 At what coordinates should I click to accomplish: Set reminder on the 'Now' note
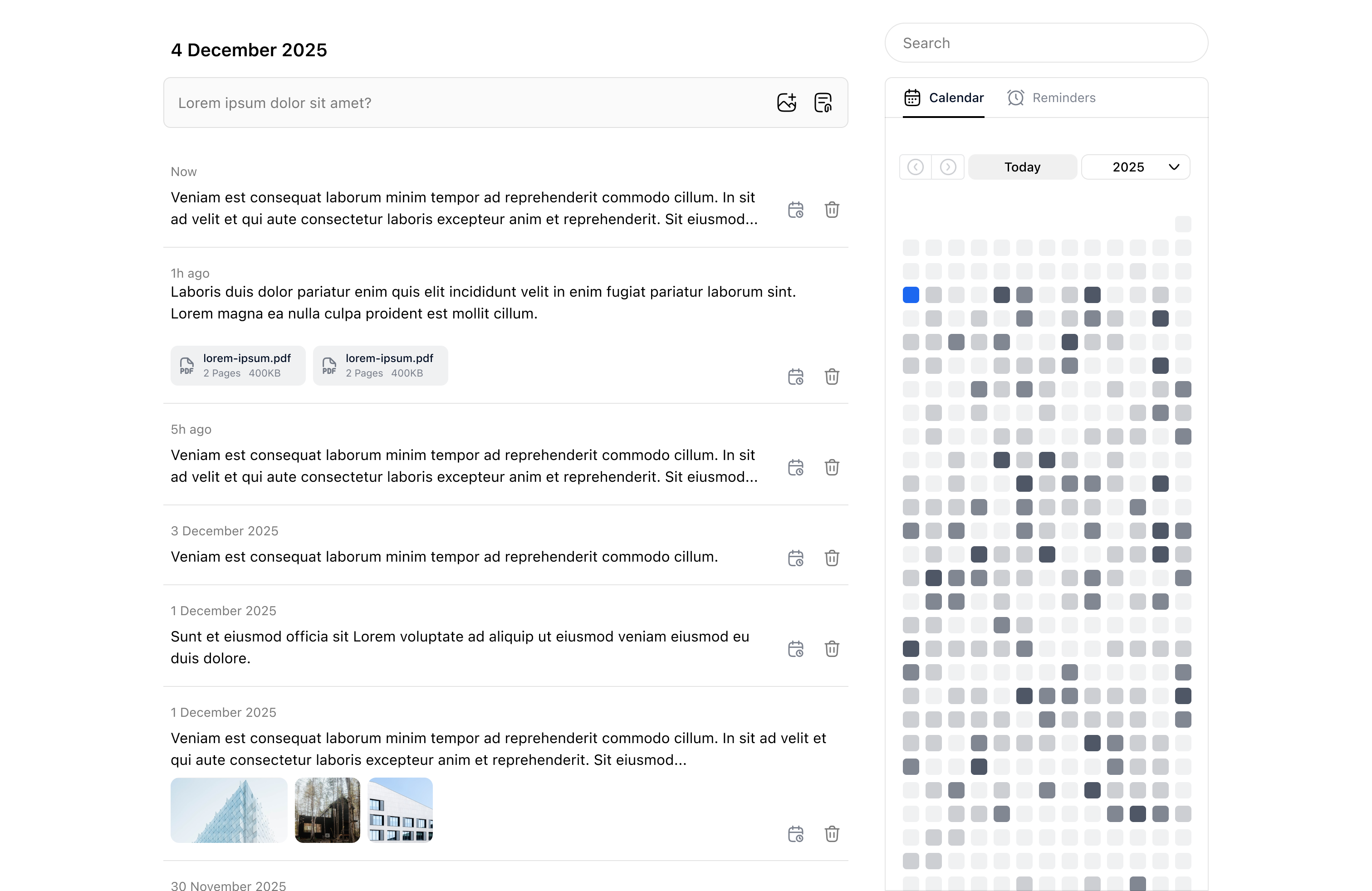795,210
